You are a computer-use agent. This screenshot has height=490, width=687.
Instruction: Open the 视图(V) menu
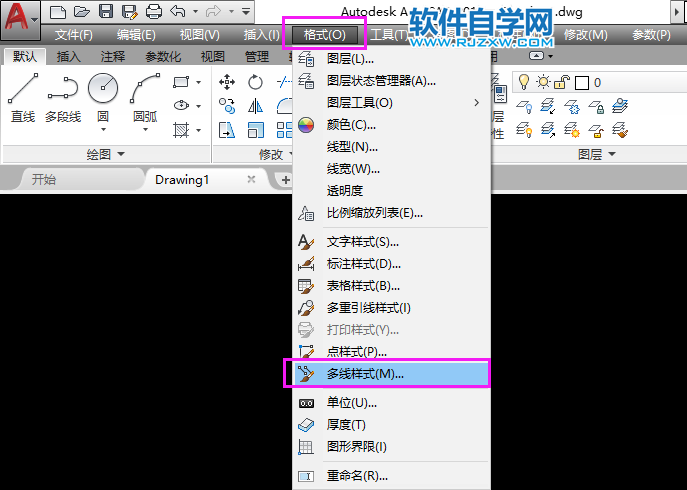[199, 35]
